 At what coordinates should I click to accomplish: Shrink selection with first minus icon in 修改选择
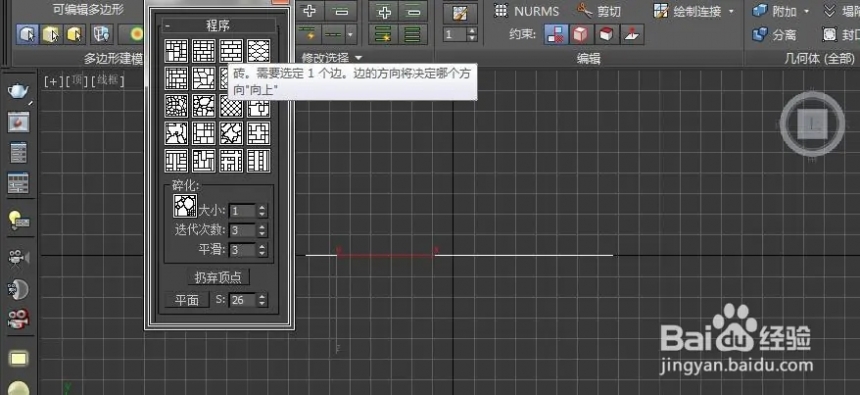pyautogui.click(x=340, y=10)
